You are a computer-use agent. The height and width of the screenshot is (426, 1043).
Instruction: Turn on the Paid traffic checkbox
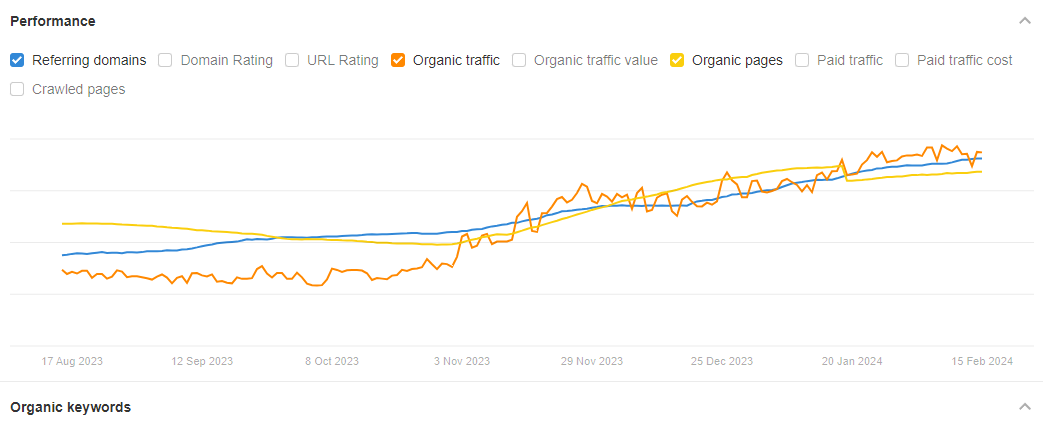[x=802, y=60]
